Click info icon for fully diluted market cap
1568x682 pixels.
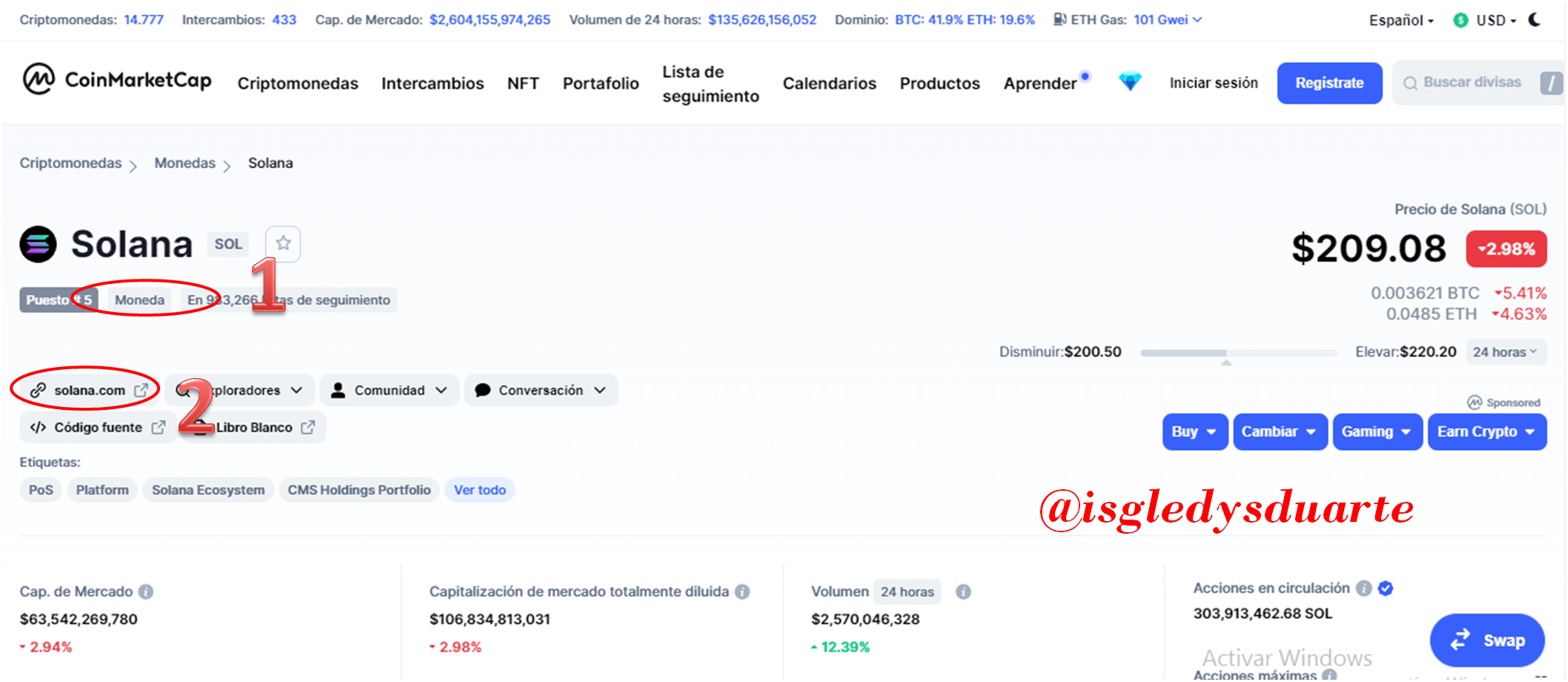tap(742, 592)
